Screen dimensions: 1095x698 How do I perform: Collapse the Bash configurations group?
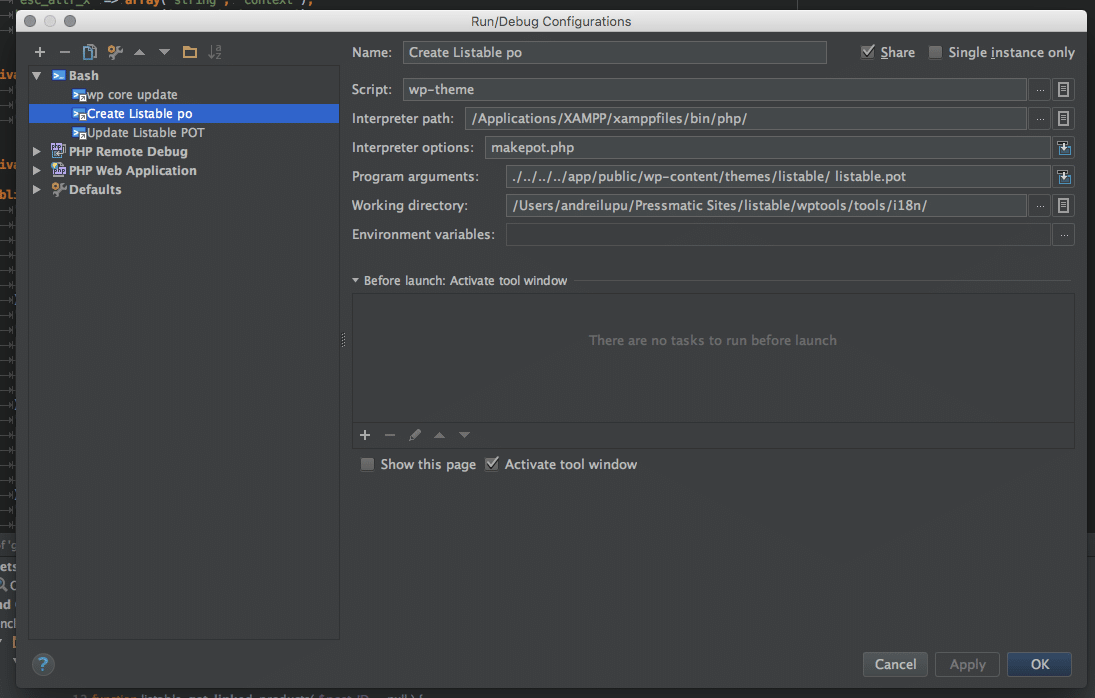pos(37,75)
